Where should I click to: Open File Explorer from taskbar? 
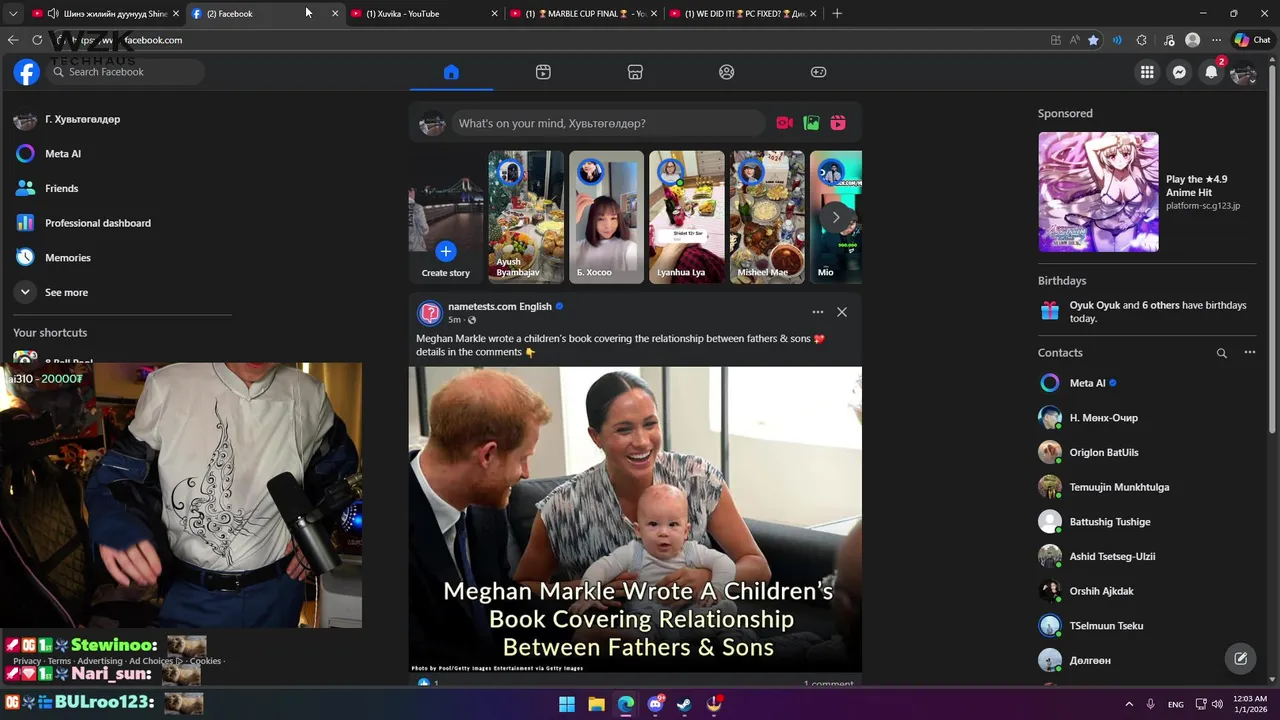pos(596,704)
